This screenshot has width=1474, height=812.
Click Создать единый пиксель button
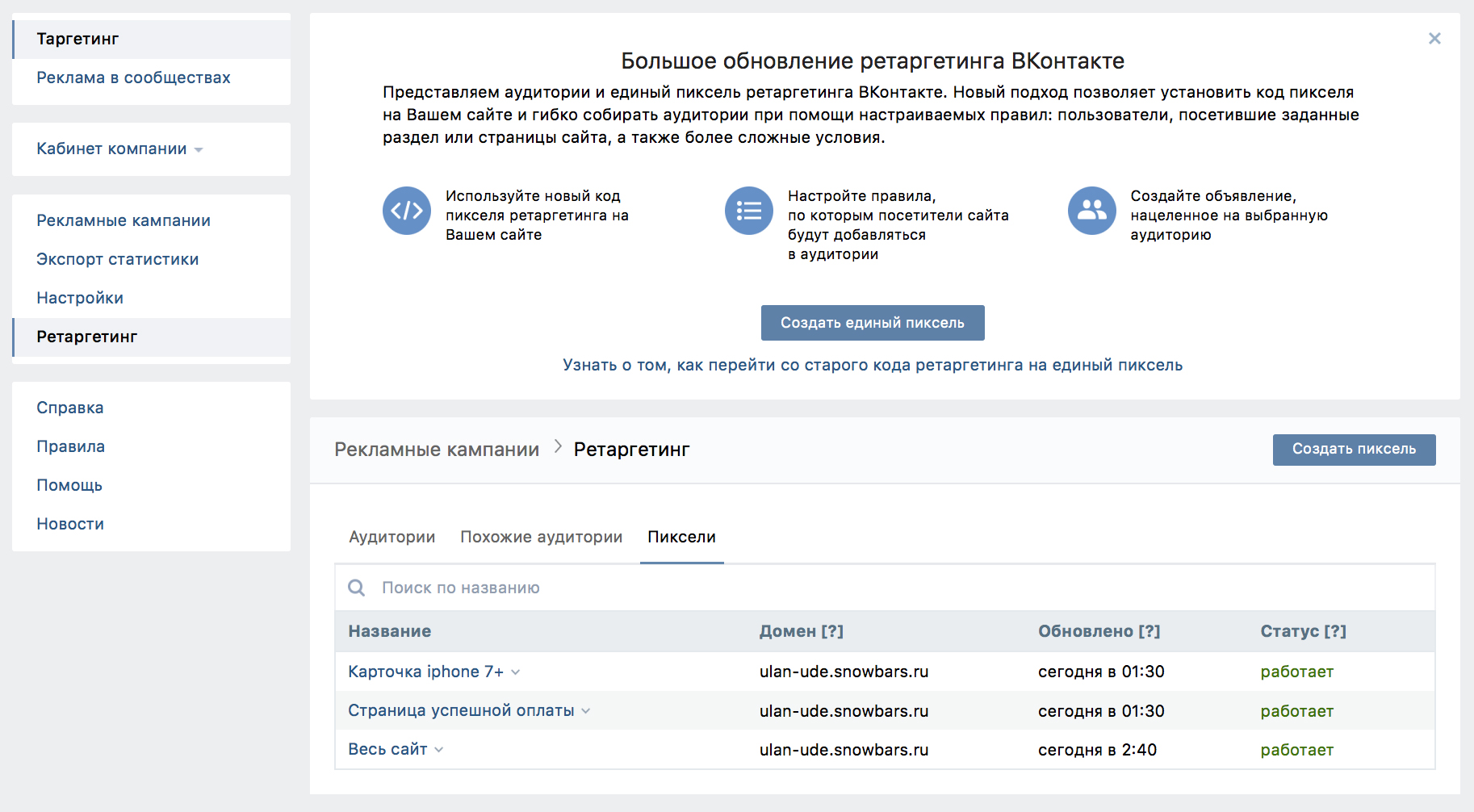point(873,323)
